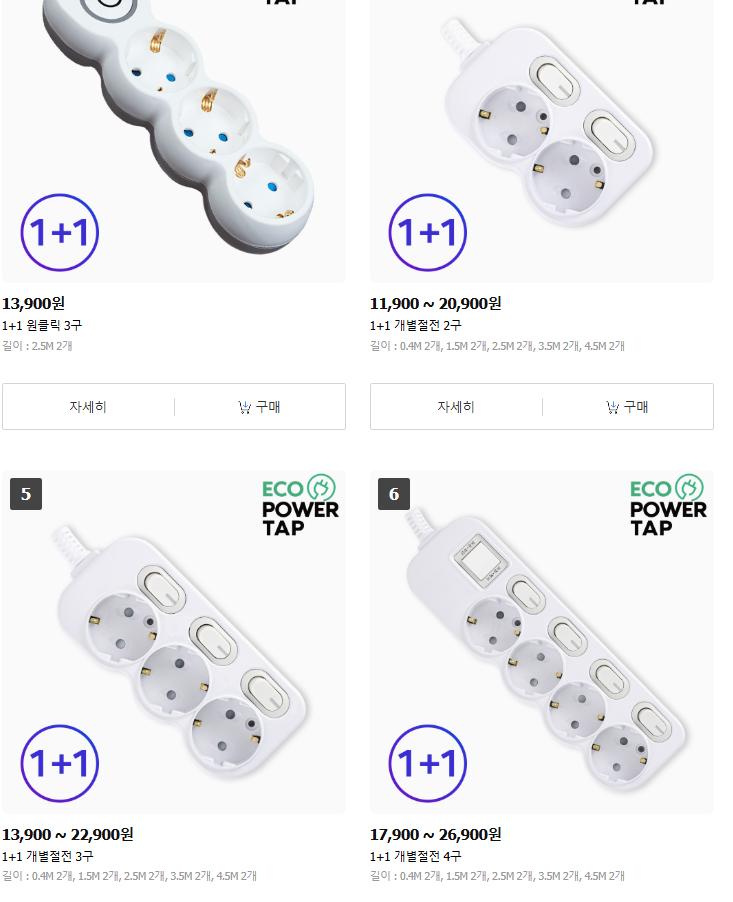This screenshot has height=902, width=733.
Task: Click 구매 button for 원클릭 3구
Action: tap(260, 407)
